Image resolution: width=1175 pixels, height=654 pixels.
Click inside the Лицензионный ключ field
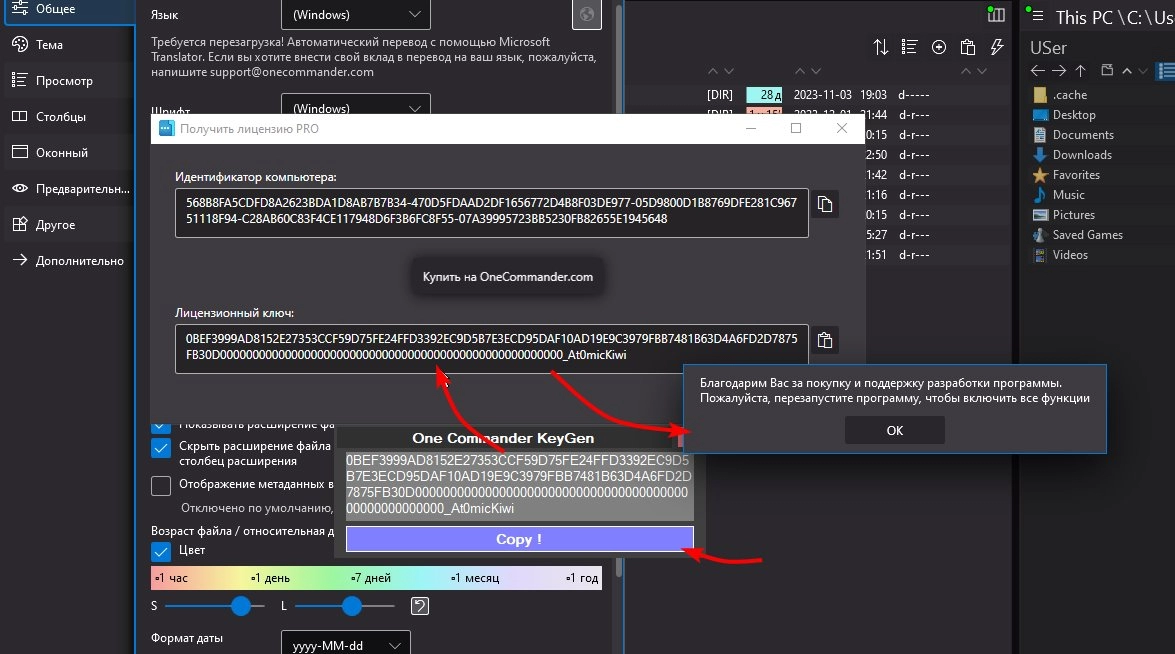click(x=492, y=348)
